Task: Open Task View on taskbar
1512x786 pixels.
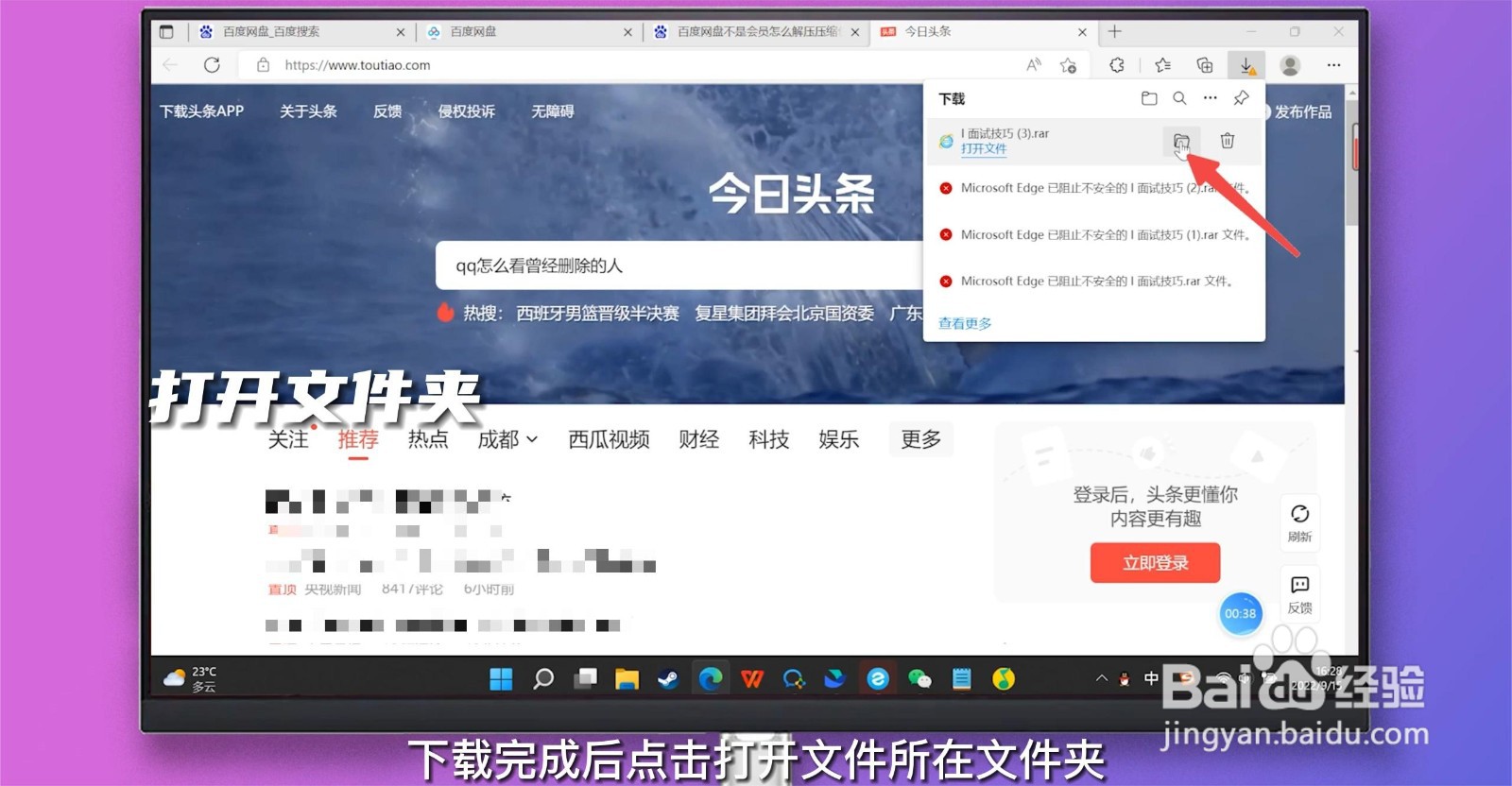Action: 586,678
